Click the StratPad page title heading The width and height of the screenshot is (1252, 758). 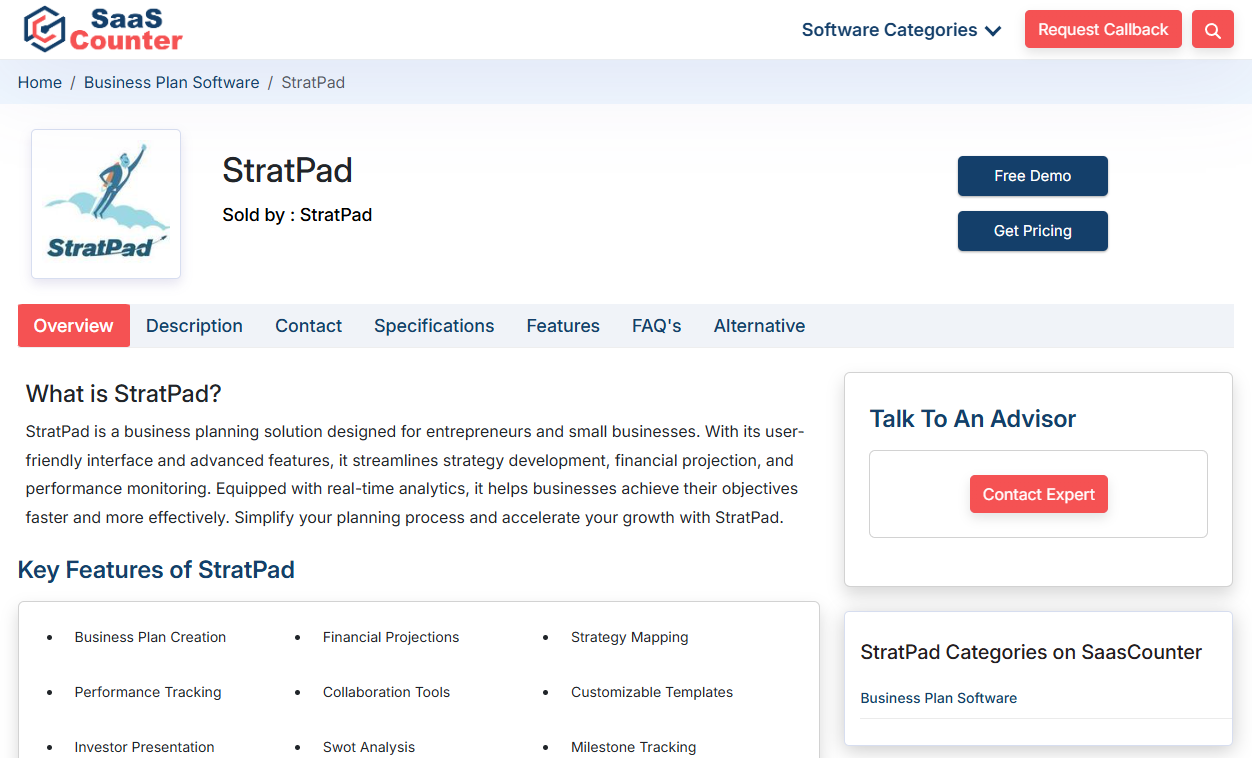pyautogui.click(x=288, y=171)
